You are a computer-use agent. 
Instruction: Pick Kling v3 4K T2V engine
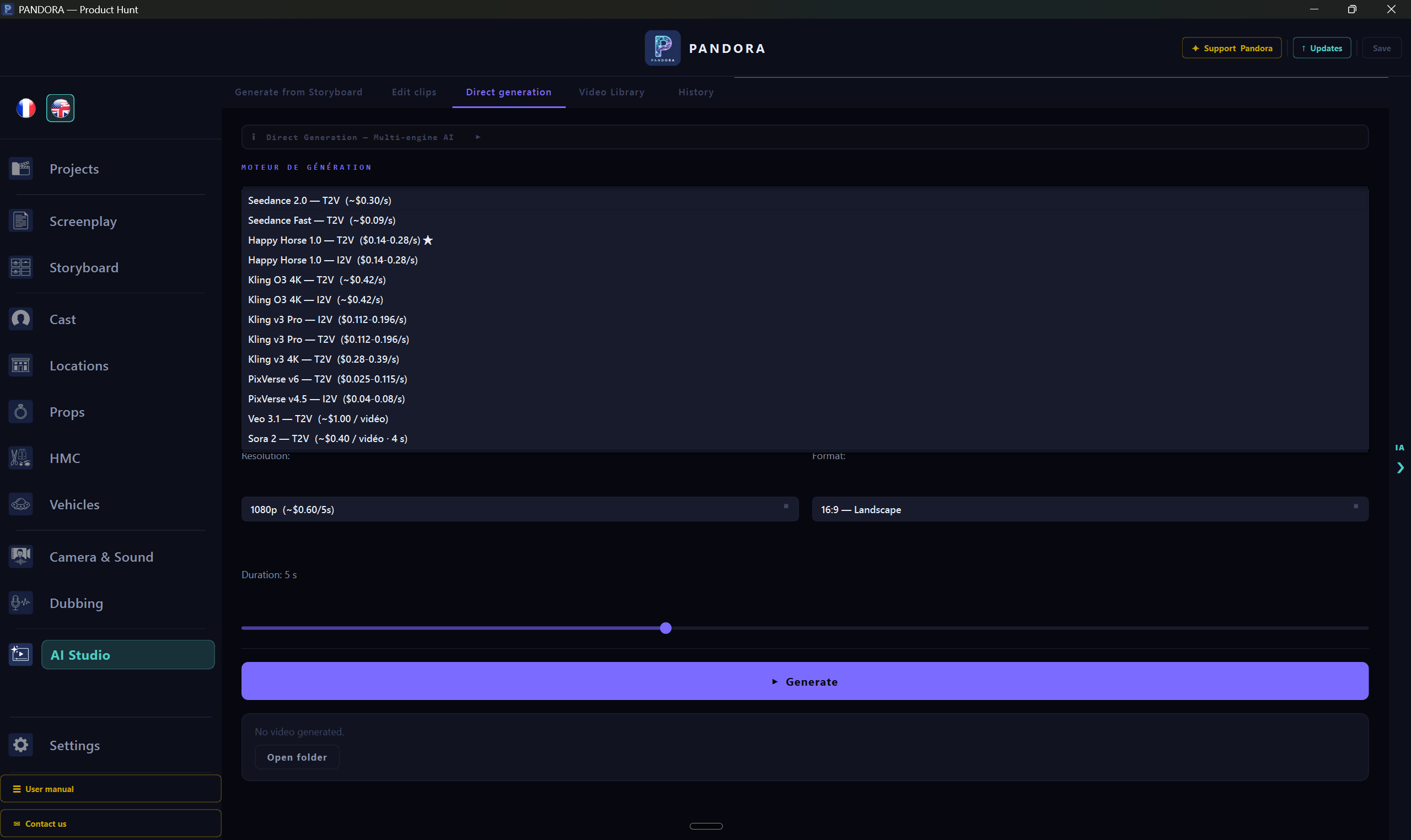(804, 359)
